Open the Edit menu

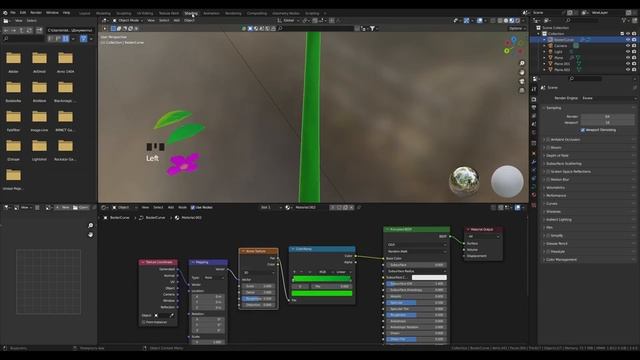[23, 13]
